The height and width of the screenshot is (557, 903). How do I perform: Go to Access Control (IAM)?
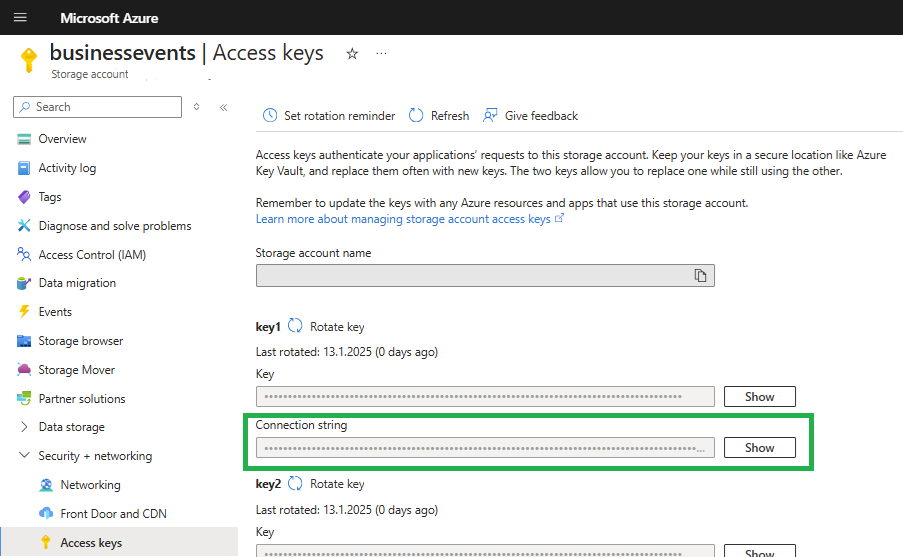(x=92, y=255)
